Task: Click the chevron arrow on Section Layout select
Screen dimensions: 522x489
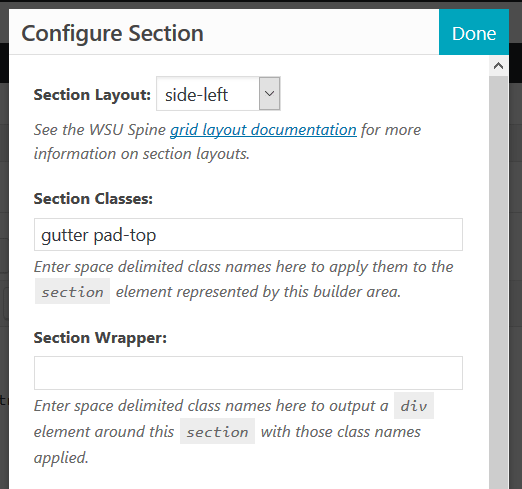Action: click(269, 94)
